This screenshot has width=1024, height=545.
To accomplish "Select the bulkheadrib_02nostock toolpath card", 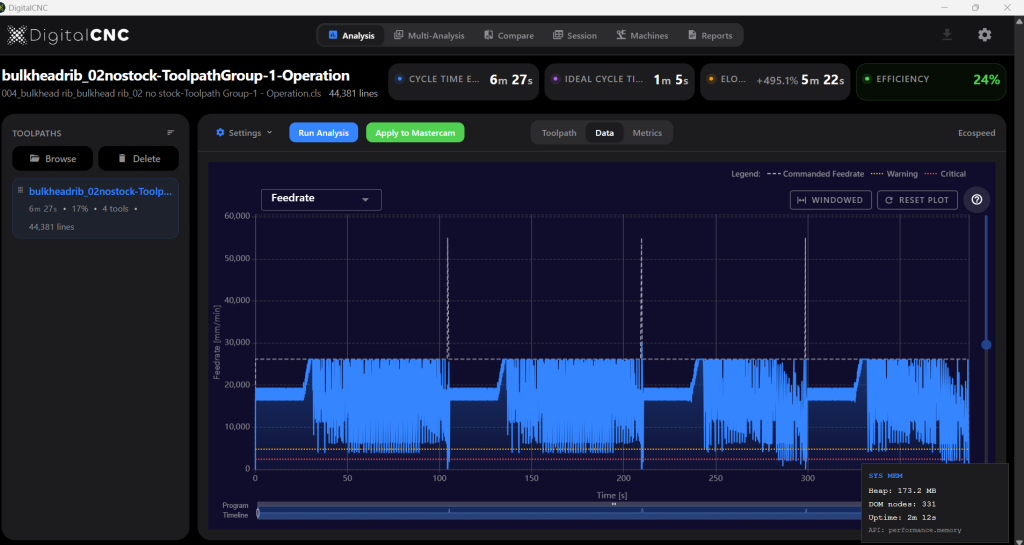I will tap(95, 208).
